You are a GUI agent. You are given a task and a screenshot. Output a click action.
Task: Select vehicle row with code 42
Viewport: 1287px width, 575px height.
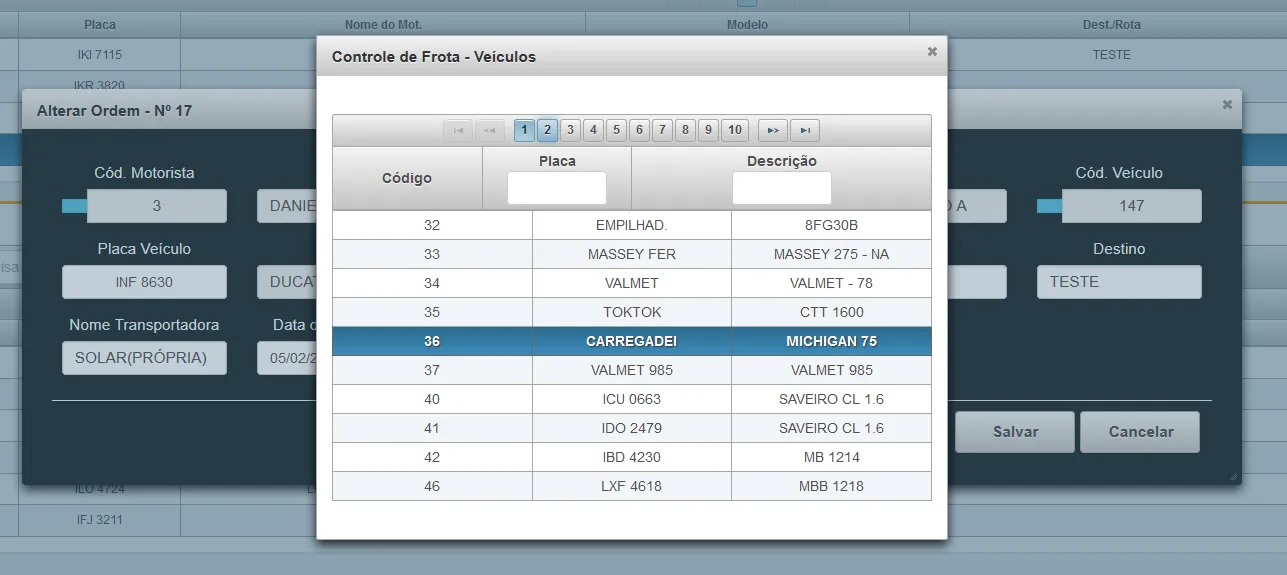click(x=632, y=457)
